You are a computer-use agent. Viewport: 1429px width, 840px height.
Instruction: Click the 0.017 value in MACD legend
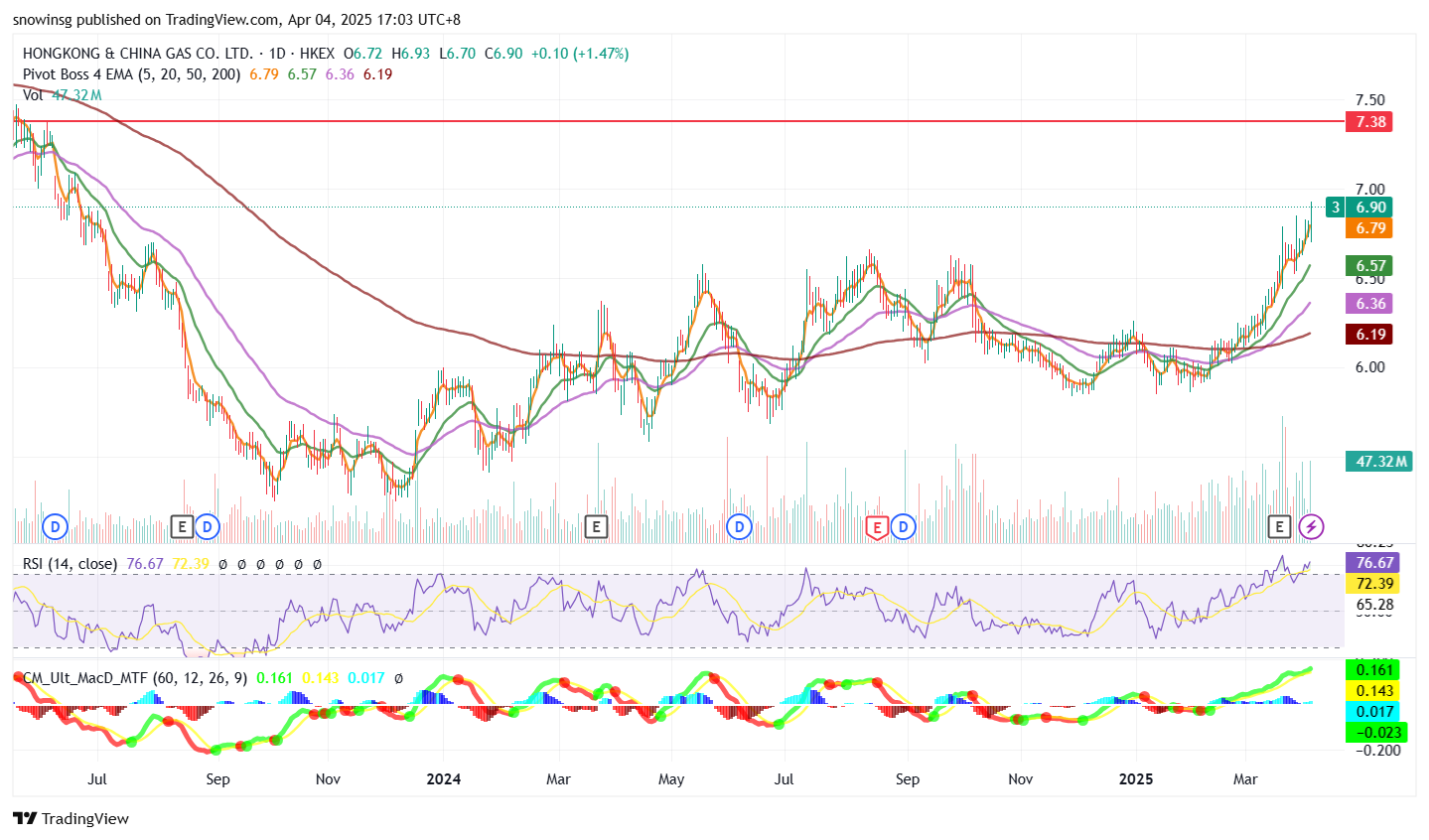pyautogui.click(x=366, y=678)
